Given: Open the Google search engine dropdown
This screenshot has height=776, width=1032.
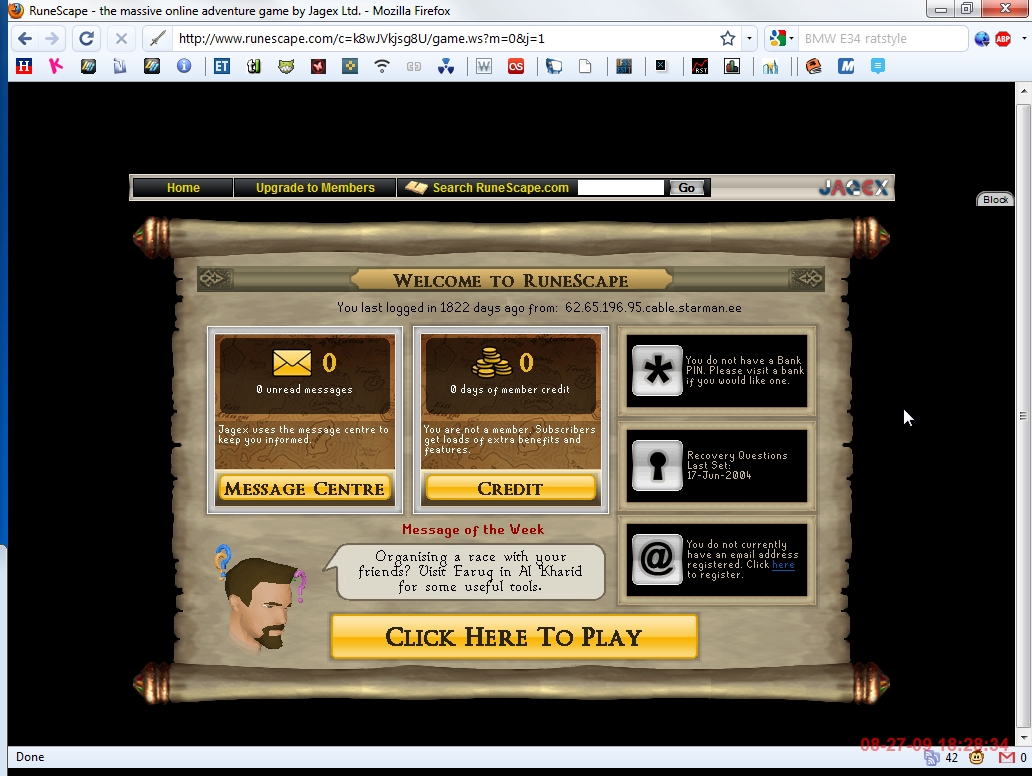Looking at the screenshot, I should click(781, 39).
